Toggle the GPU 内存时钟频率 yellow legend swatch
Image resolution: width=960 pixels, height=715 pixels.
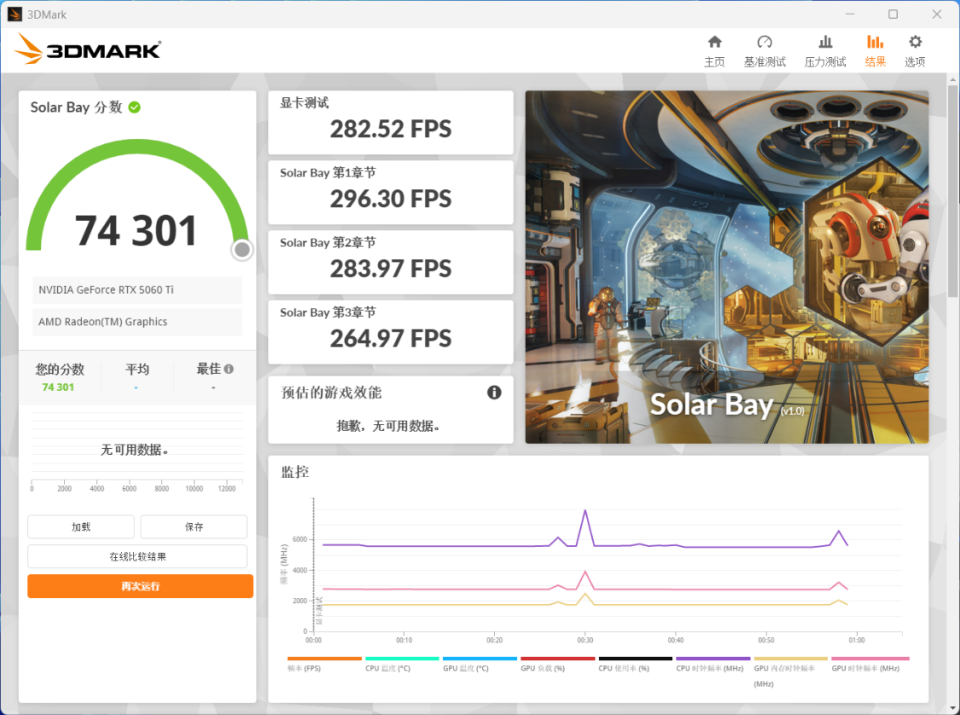(791, 659)
